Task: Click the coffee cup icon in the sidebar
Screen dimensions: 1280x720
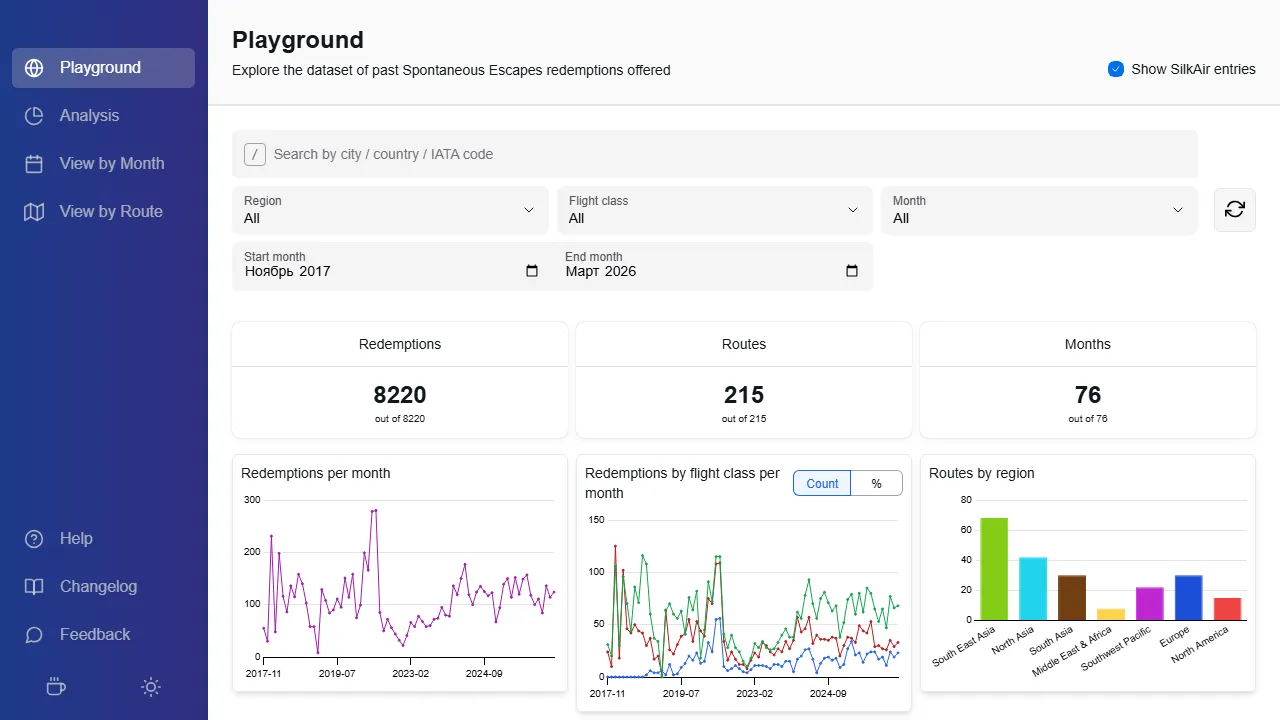Action: click(x=56, y=687)
